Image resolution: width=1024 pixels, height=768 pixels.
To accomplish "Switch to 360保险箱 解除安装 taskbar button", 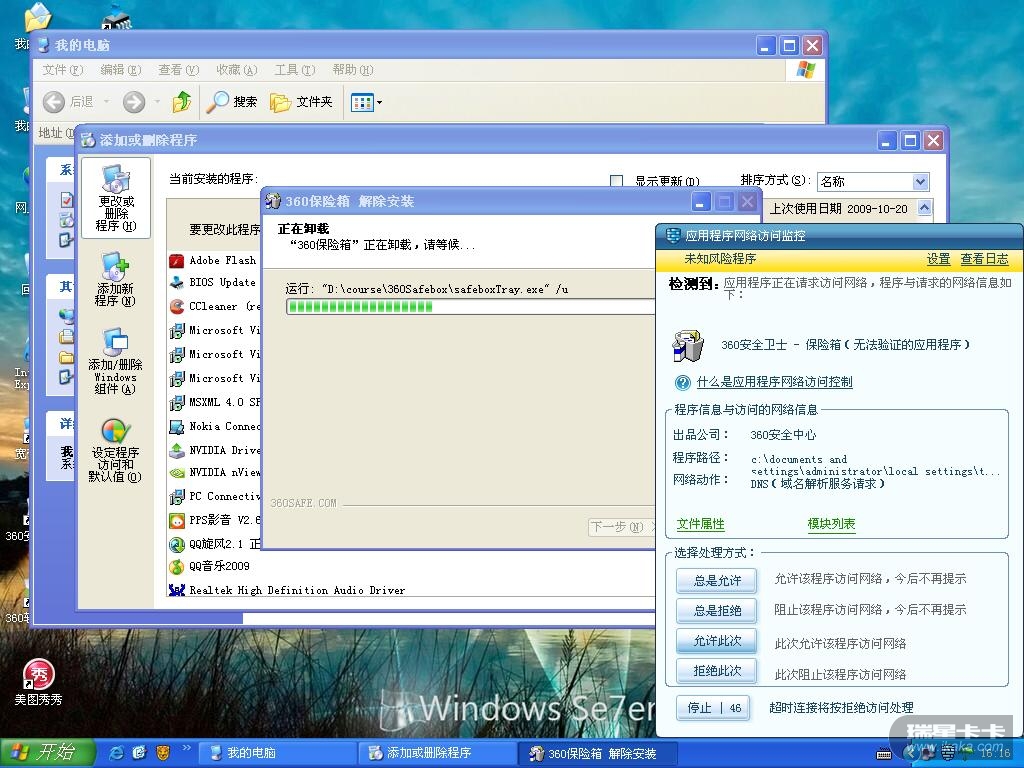I will point(598,753).
